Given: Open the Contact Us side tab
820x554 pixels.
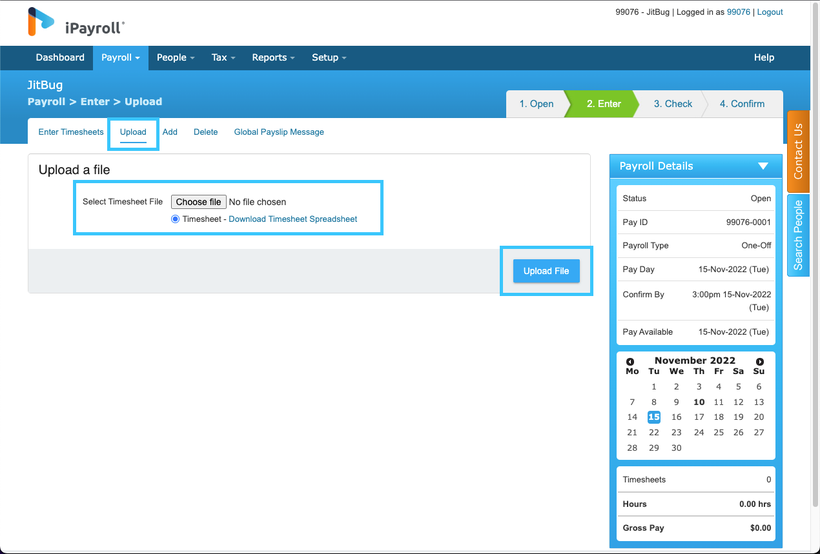Looking at the screenshot, I should tap(798, 151).
